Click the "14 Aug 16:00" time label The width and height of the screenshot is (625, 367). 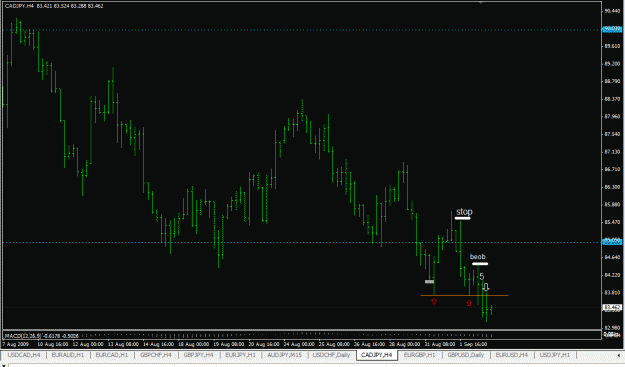coord(159,344)
